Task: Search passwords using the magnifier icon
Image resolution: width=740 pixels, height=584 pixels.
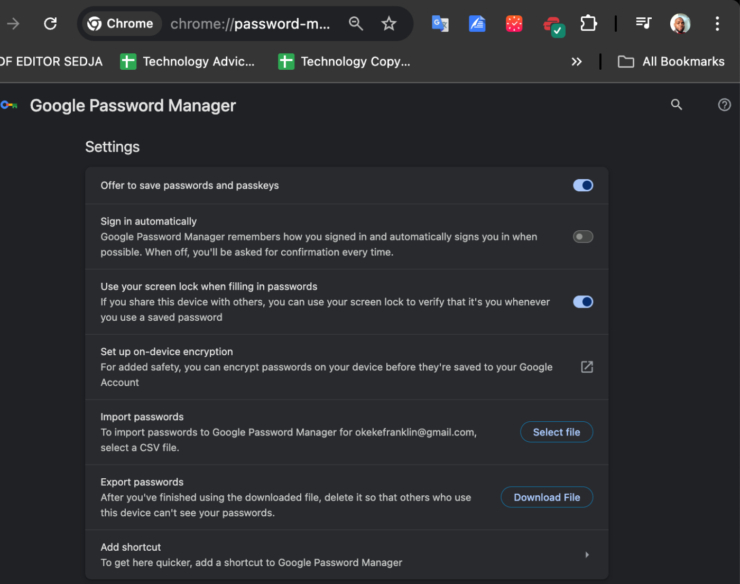Action: pos(677,105)
